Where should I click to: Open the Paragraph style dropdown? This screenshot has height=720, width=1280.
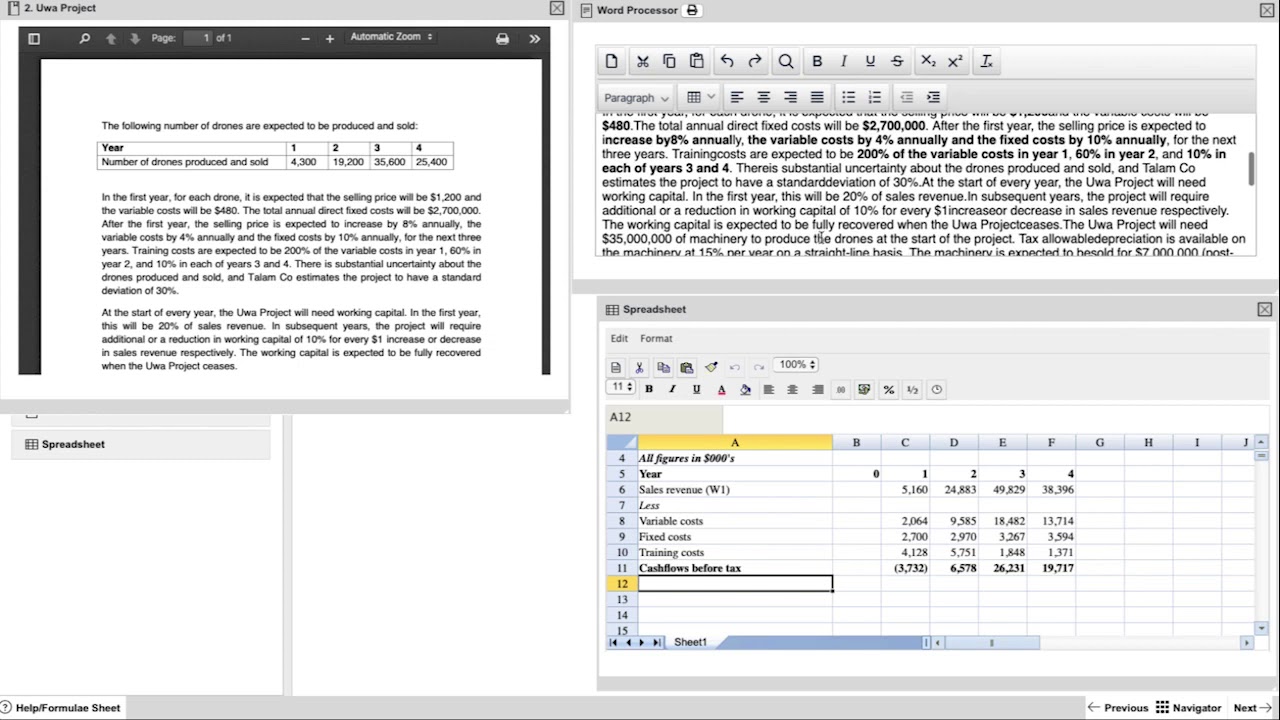(x=636, y=97)
